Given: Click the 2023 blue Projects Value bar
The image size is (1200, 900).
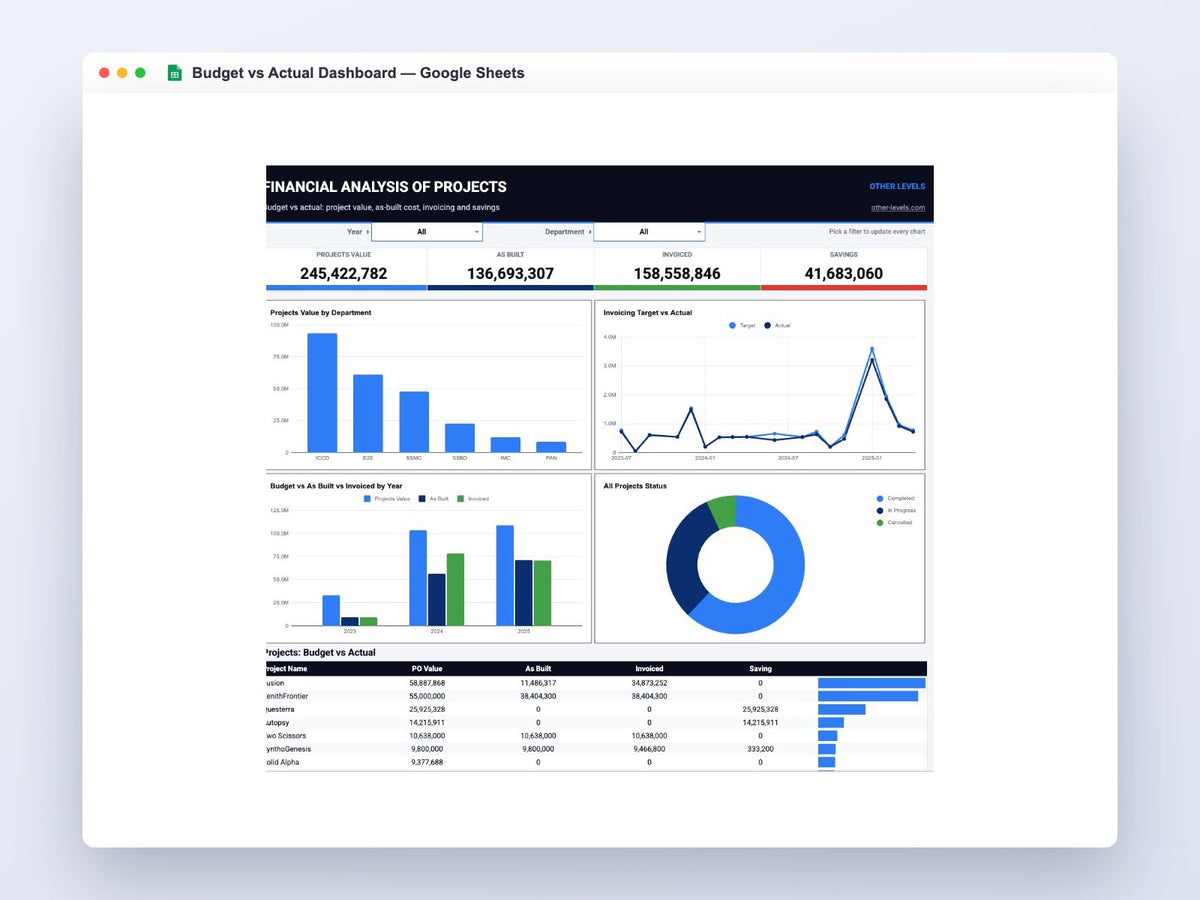Looking at the screenshot, I should [331, 610].
